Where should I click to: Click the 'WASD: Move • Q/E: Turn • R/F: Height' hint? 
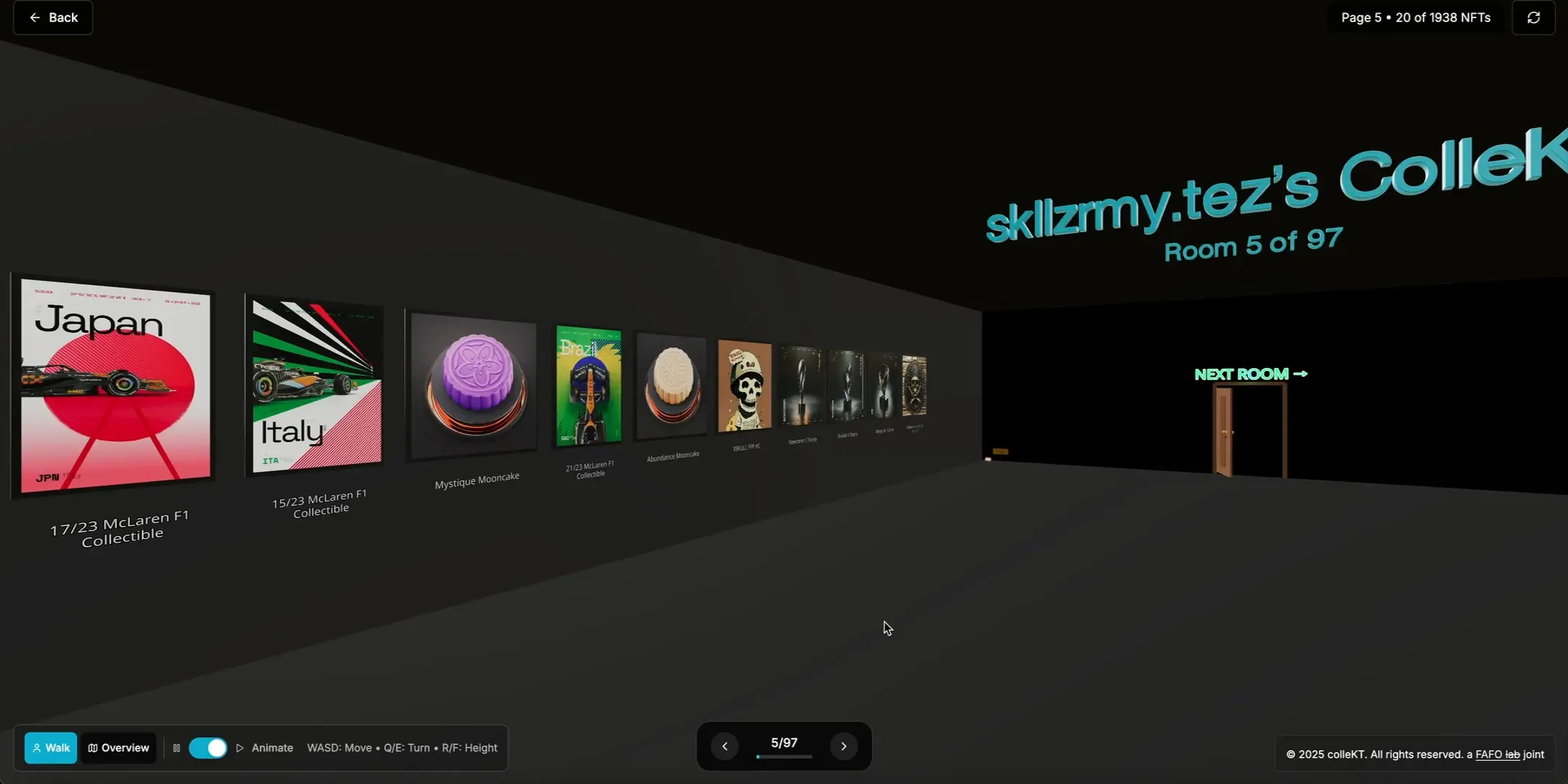pos(402,748)
